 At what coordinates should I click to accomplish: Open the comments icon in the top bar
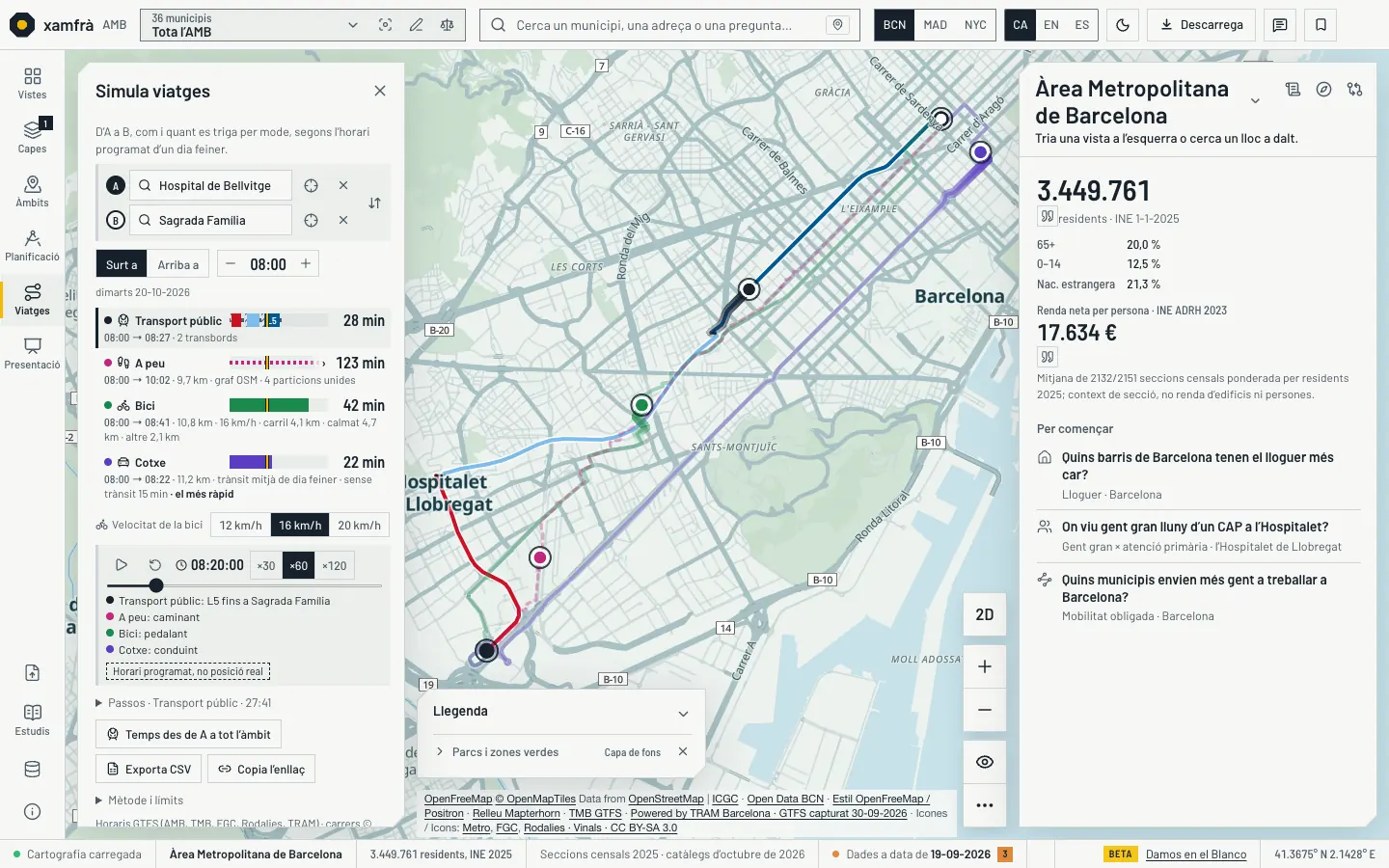coord(1280,25)
